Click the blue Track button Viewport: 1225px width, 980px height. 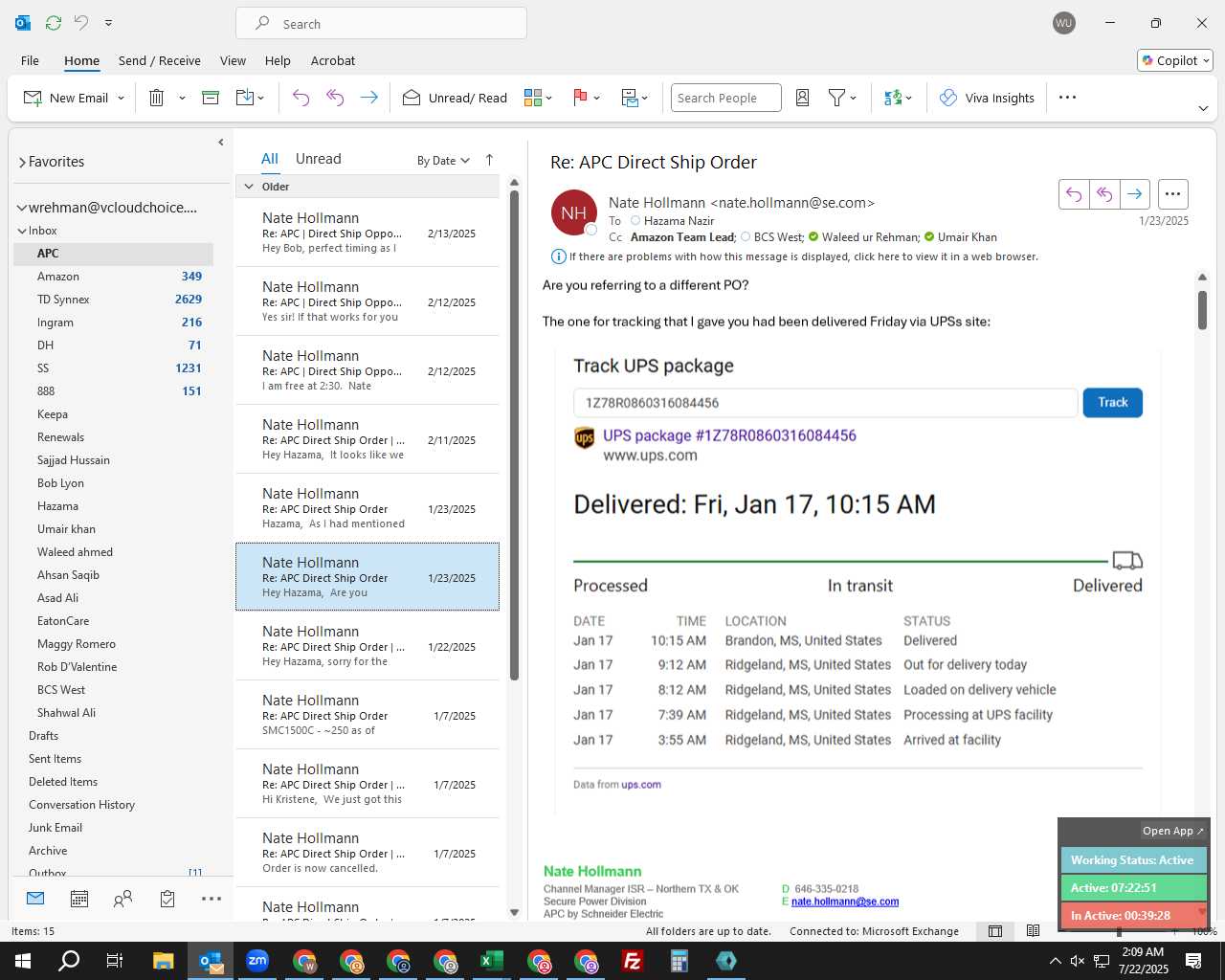coord(1112,402)
